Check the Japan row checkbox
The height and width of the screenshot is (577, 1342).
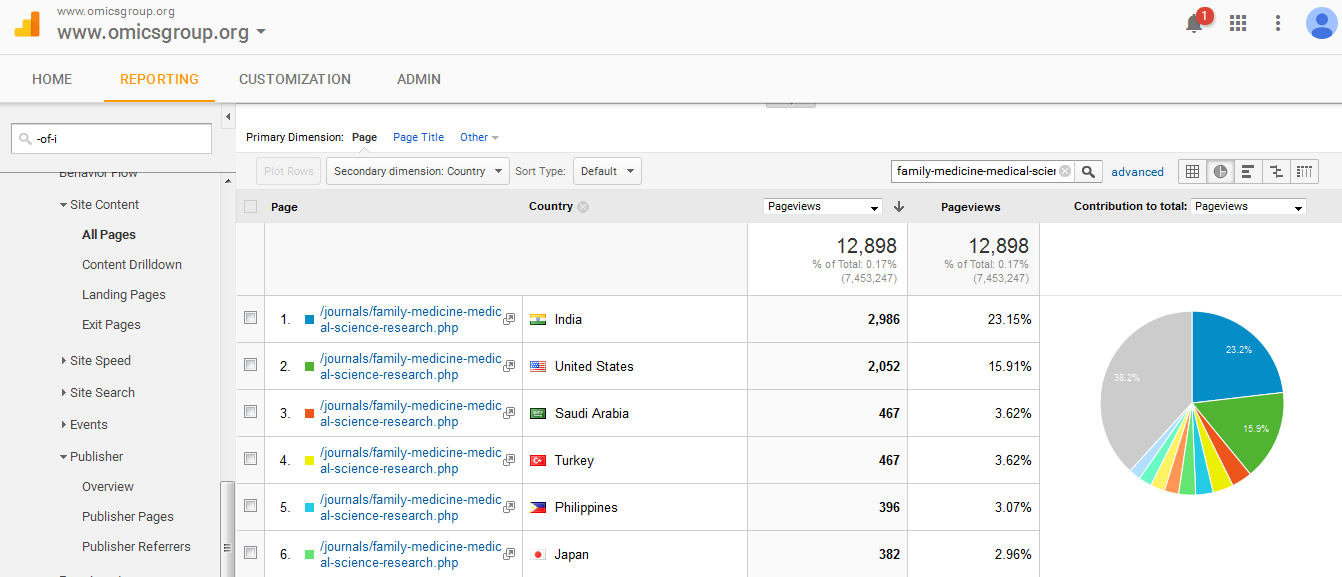pyautogui.click(x=250, y=552)
